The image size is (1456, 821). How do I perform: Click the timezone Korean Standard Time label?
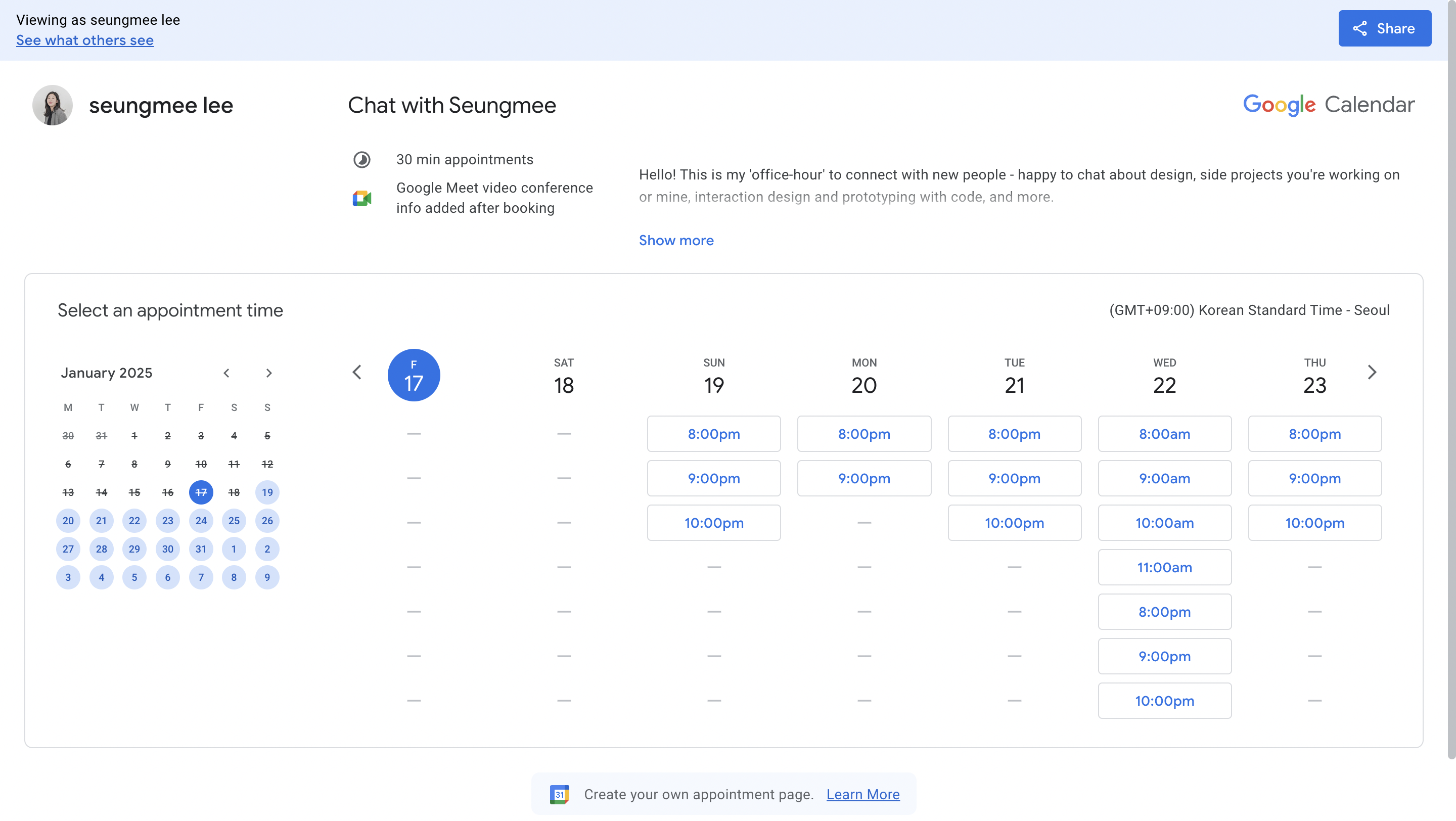point(1249,310)
